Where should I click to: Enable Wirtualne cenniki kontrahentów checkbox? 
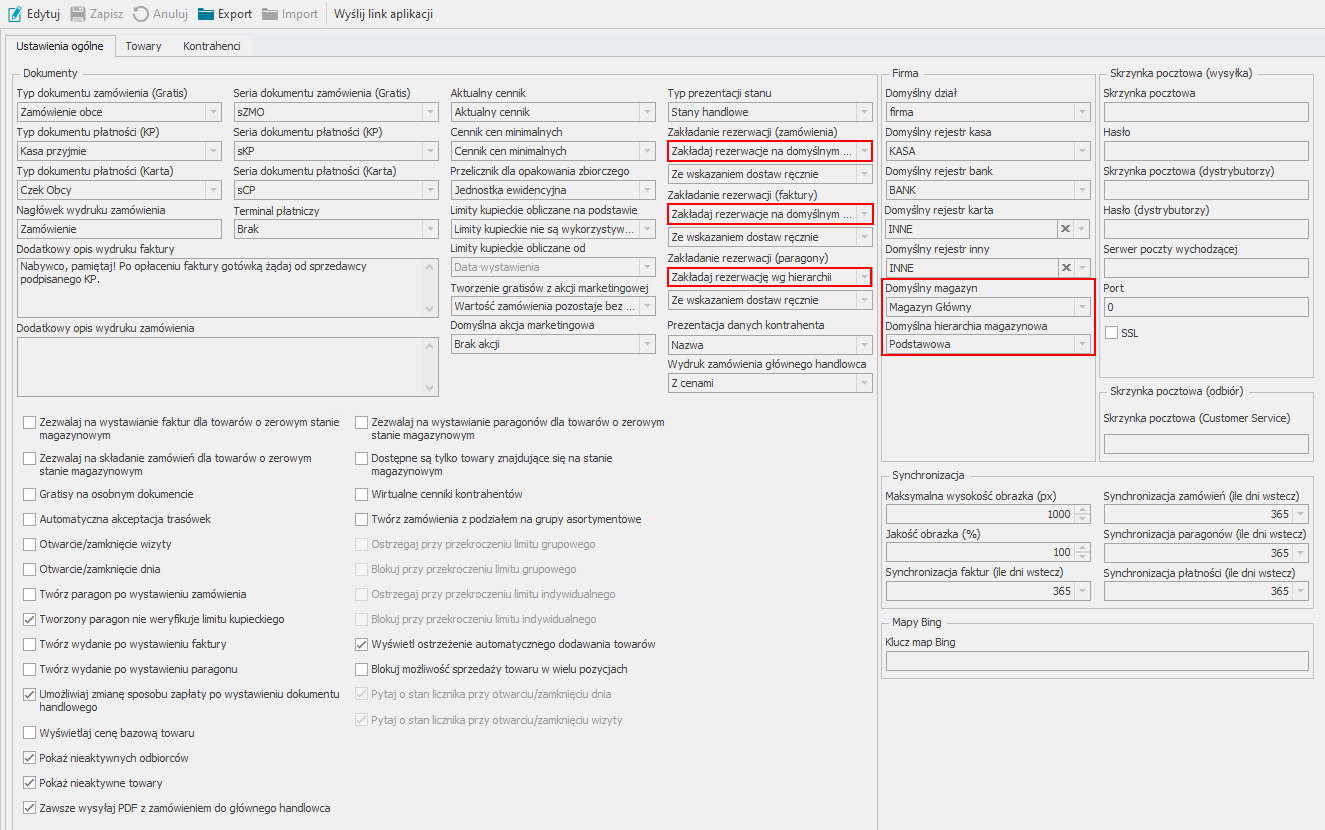point(363,494)
